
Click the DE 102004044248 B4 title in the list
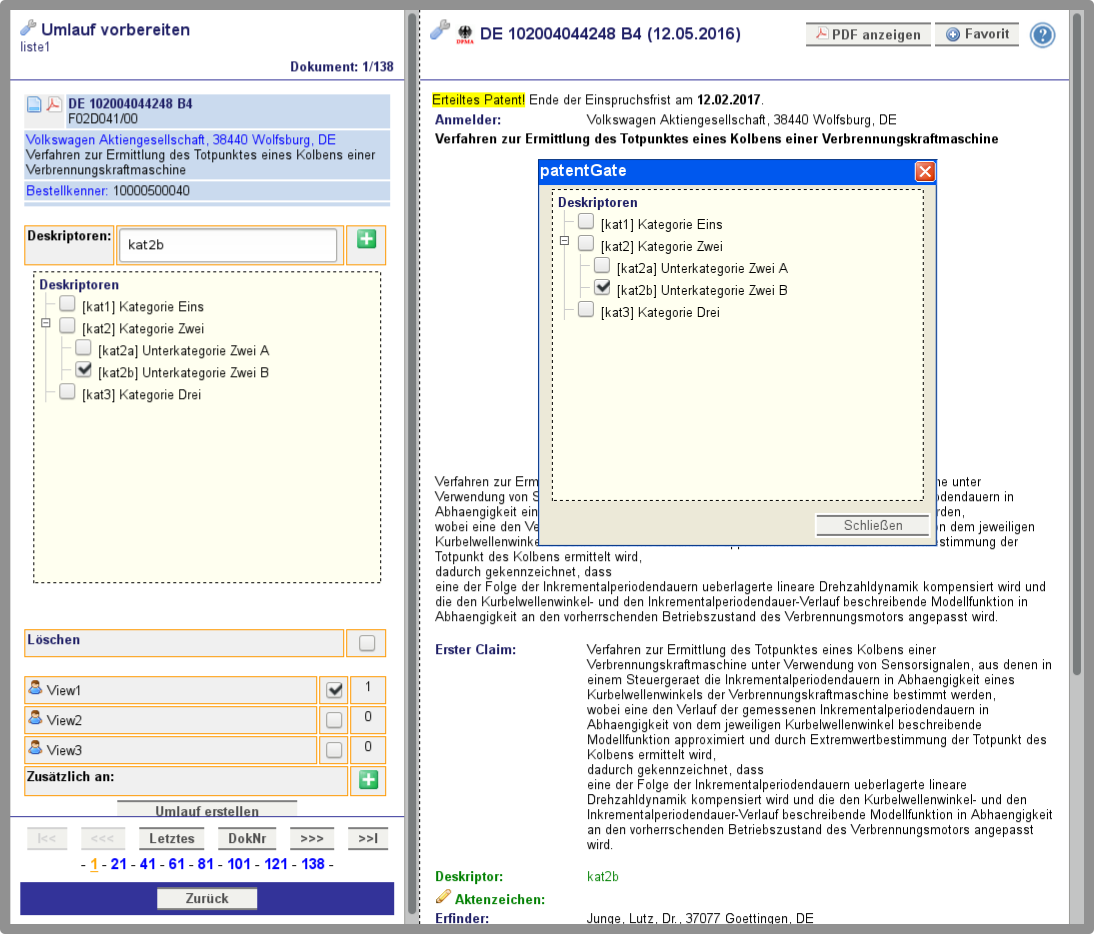[x=130, y=103]
